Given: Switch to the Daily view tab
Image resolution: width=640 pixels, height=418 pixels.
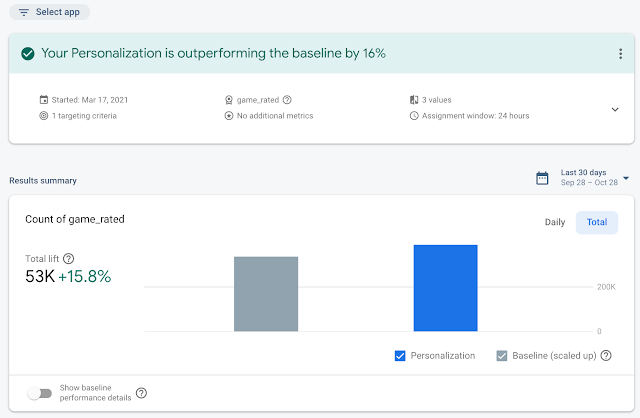Looking at the screenshot, I should point(555,222).
